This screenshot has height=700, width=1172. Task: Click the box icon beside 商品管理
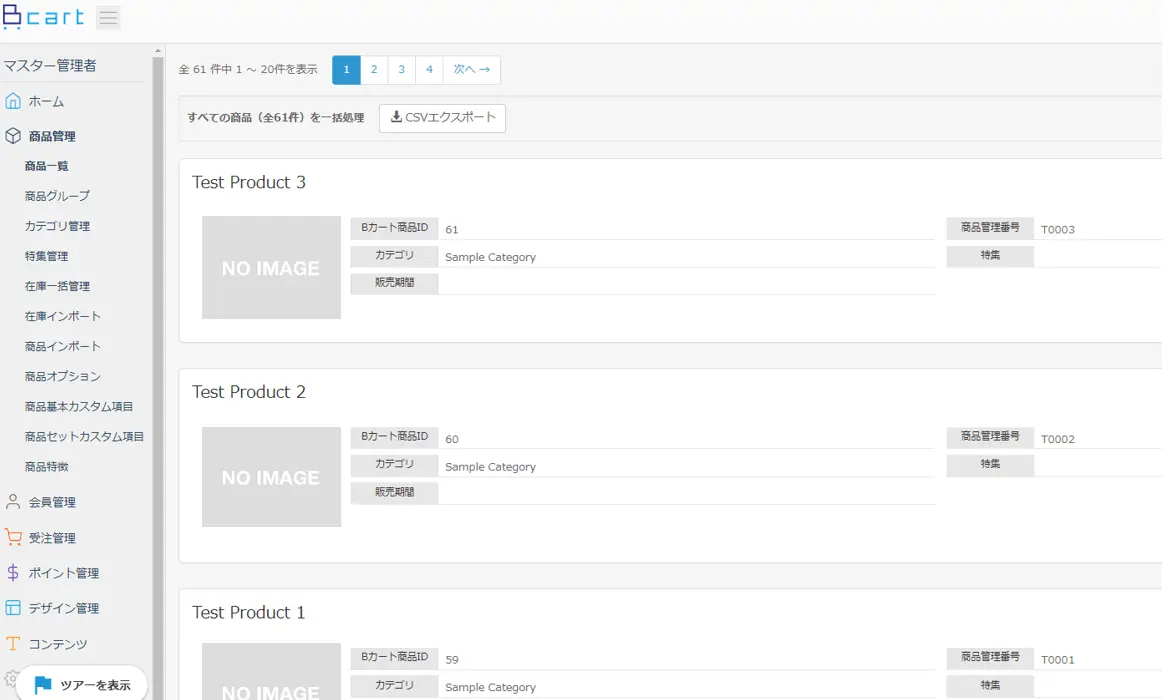point(13,136)
